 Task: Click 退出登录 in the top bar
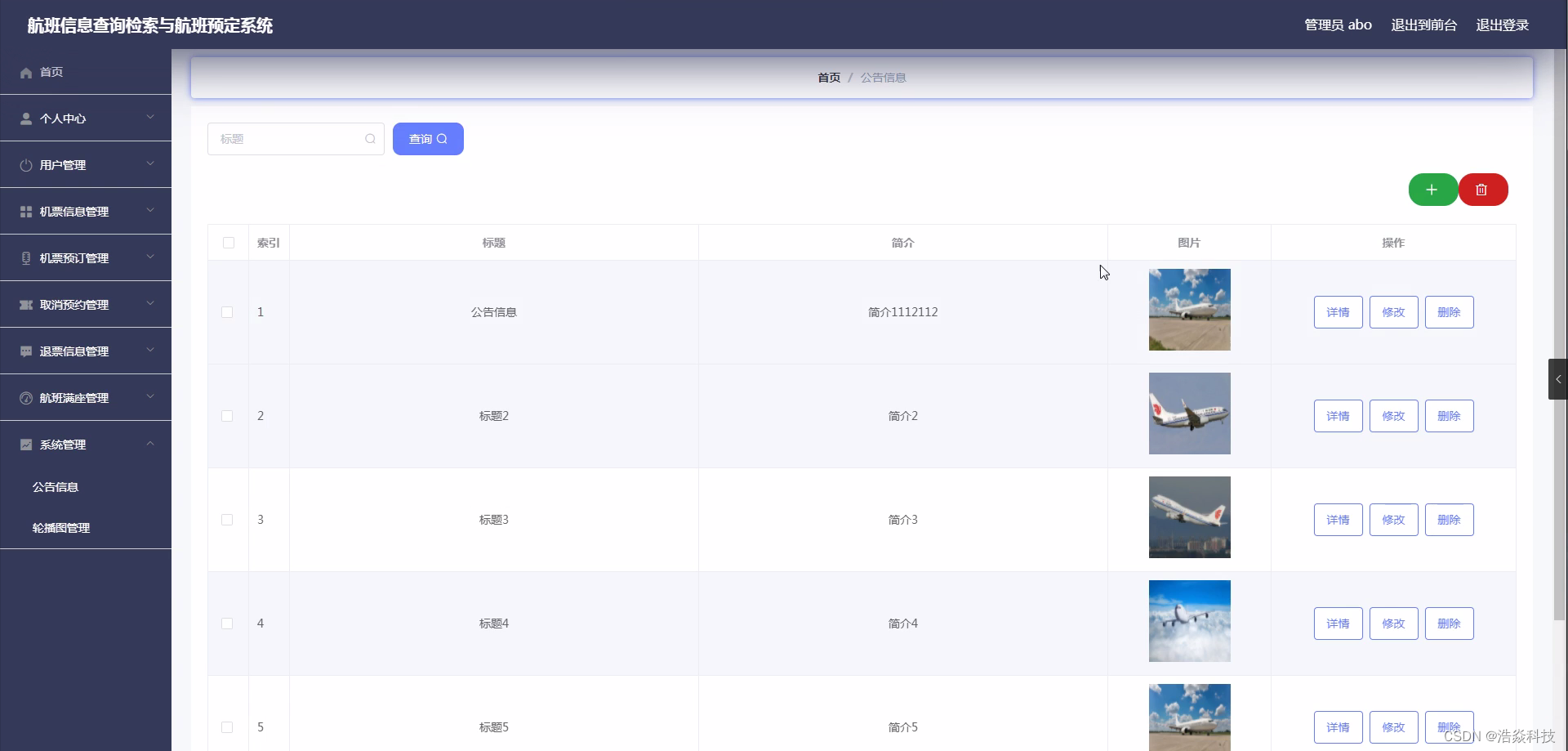(1503, 25)
